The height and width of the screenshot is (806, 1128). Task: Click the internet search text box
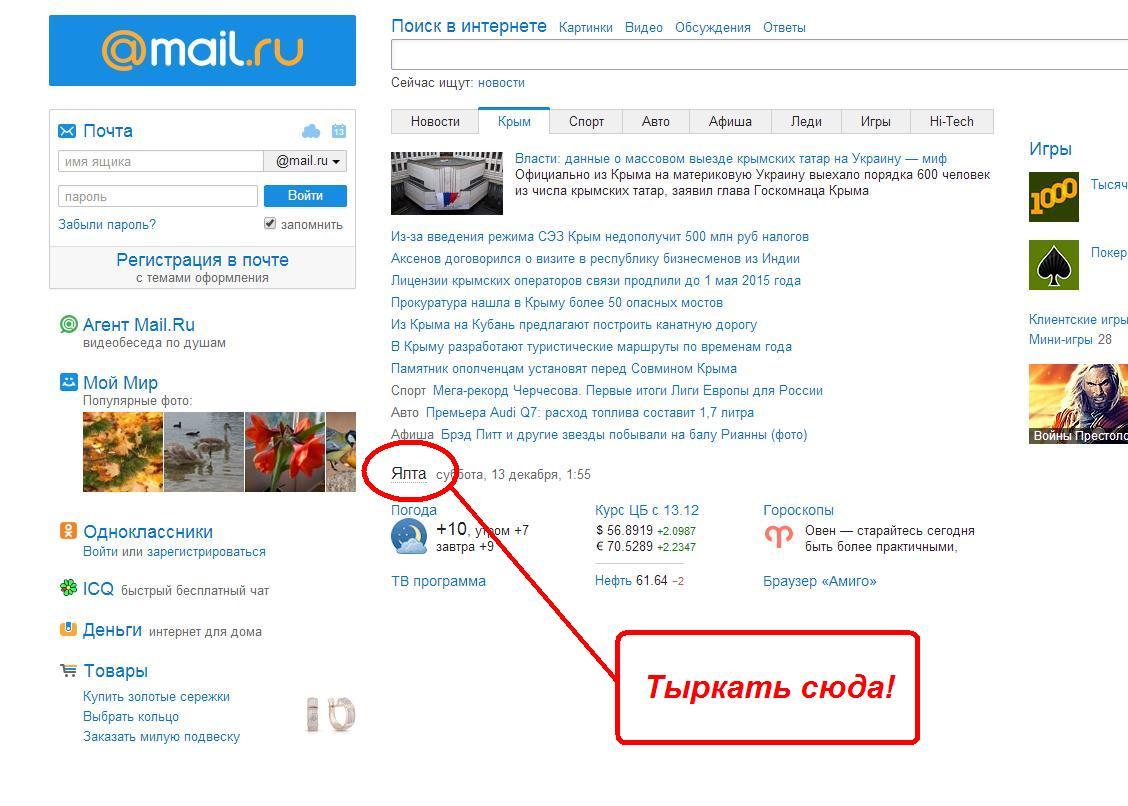pyautogui.click(x=759, y=55)
